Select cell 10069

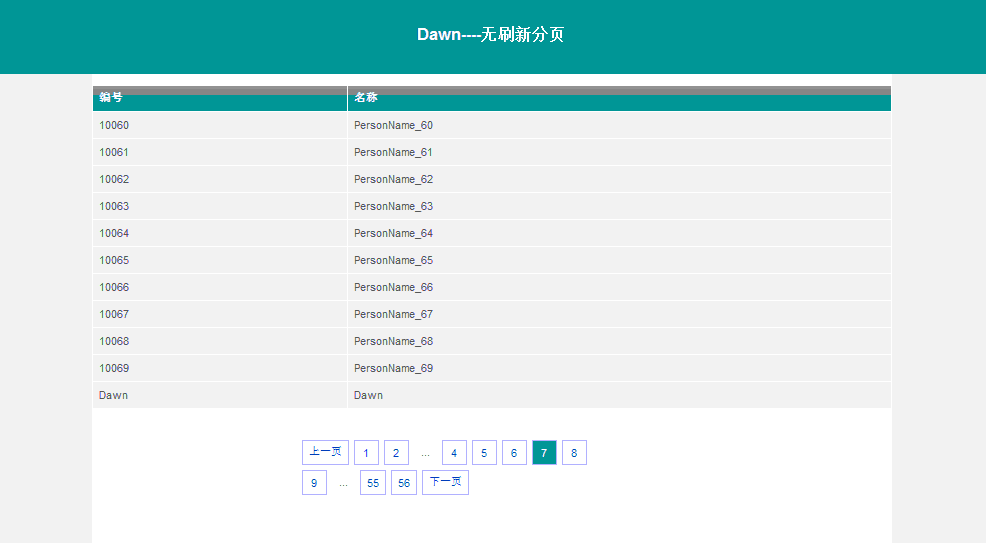[219, 368]
